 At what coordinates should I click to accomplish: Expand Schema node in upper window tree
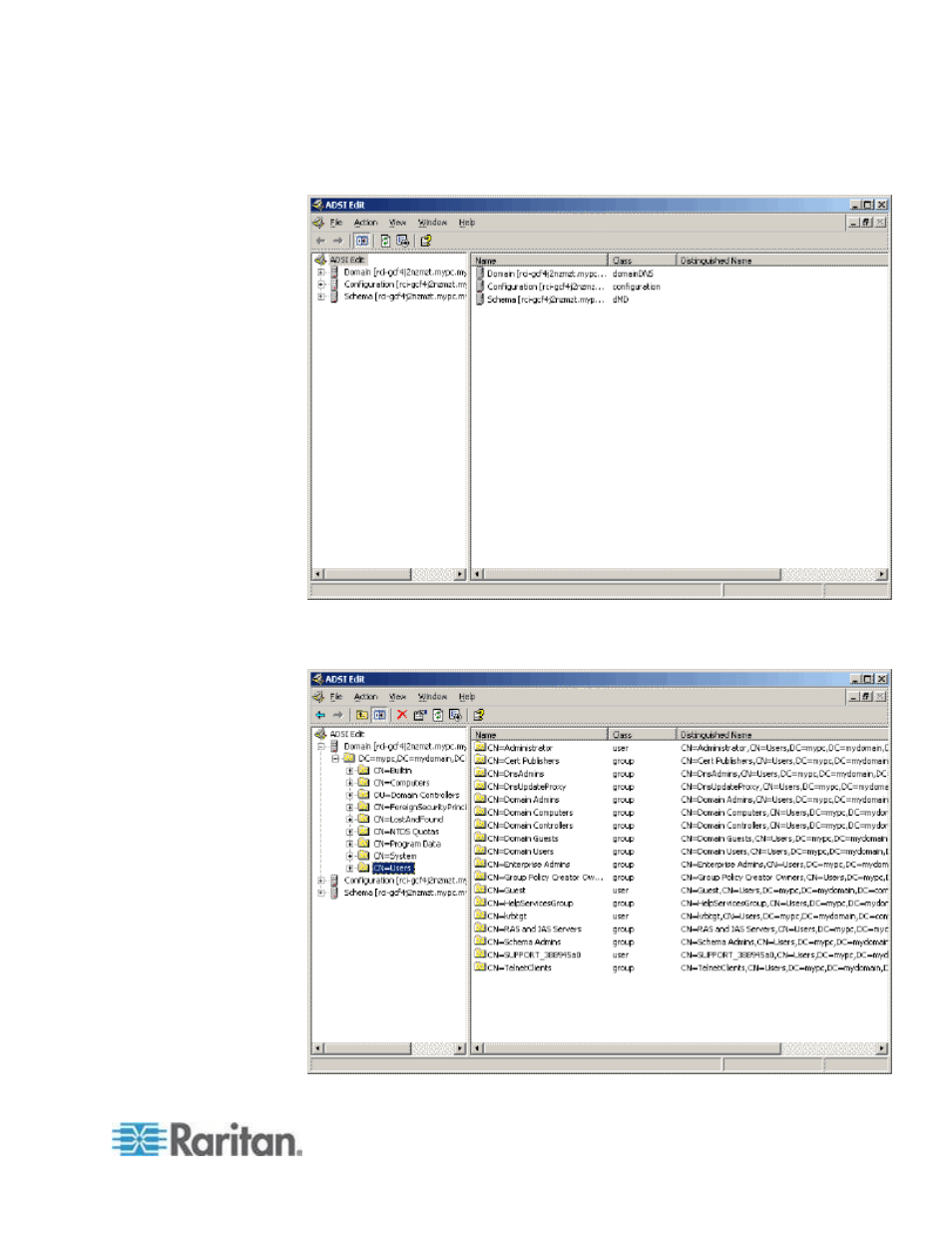coord(321,297)
